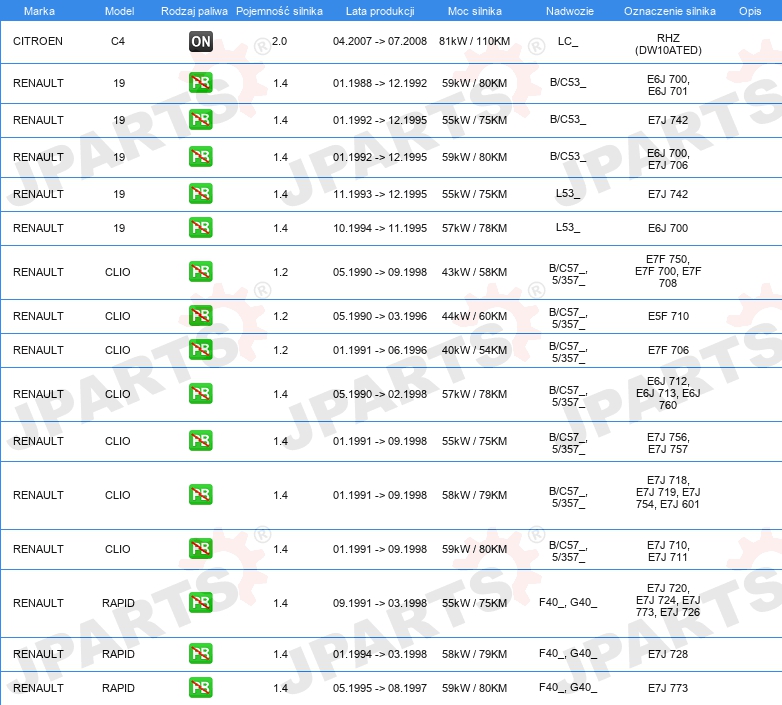
Task: Click petrol icon in Clio 44kW / 60KM row
Action: (201, 316)
